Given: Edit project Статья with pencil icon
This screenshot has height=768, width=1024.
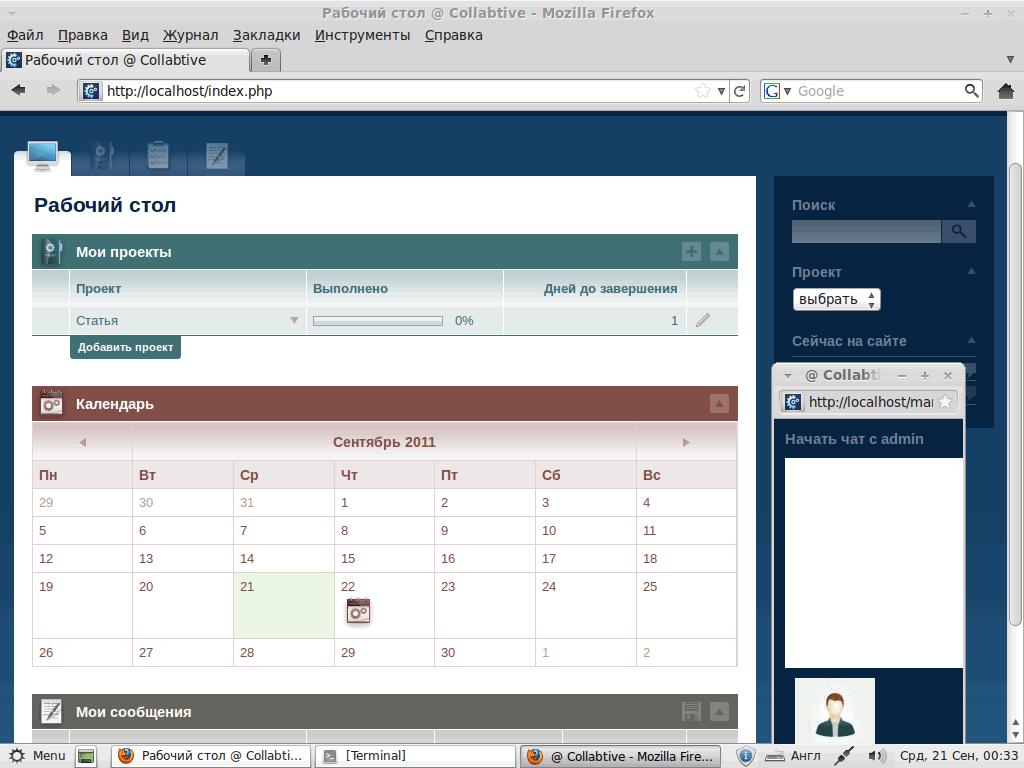Looking at the screenshot, I should [x=703, y=320].
